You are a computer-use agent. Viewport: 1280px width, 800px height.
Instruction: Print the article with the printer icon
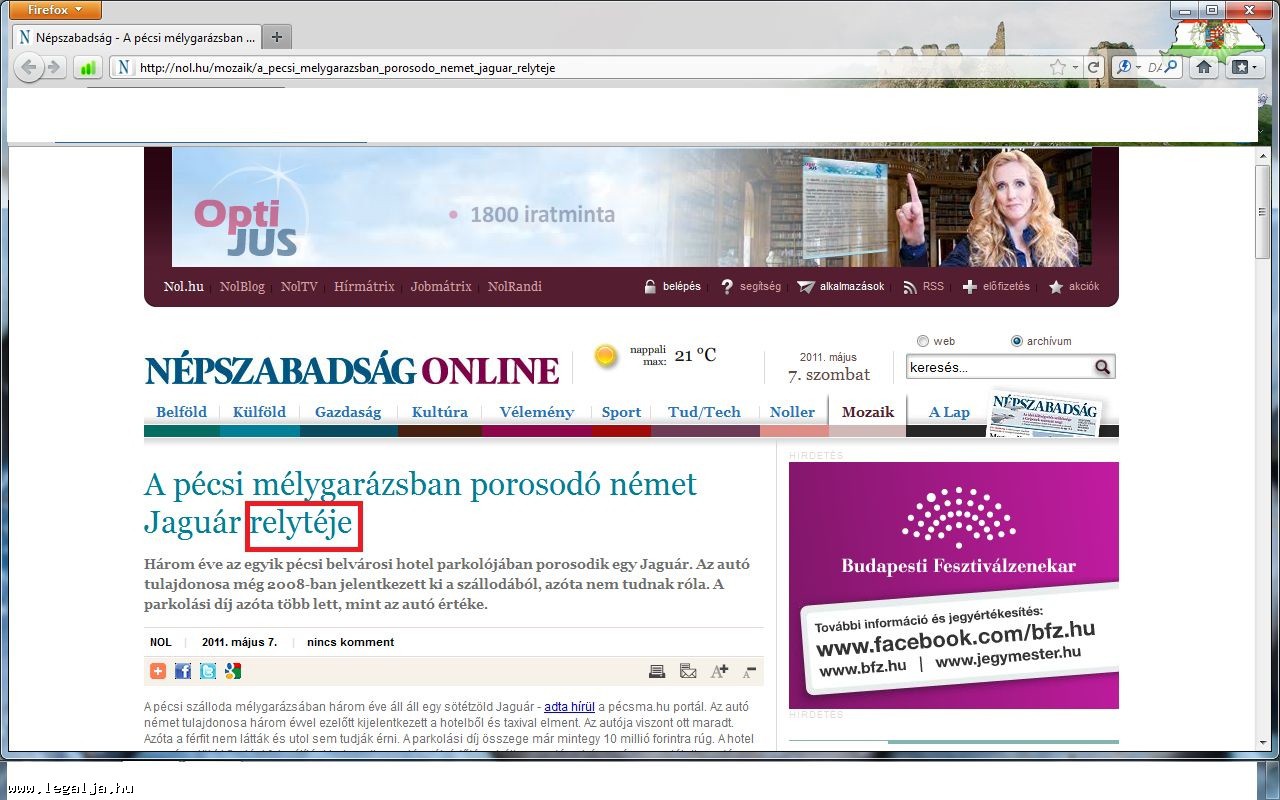coord(657,671)
